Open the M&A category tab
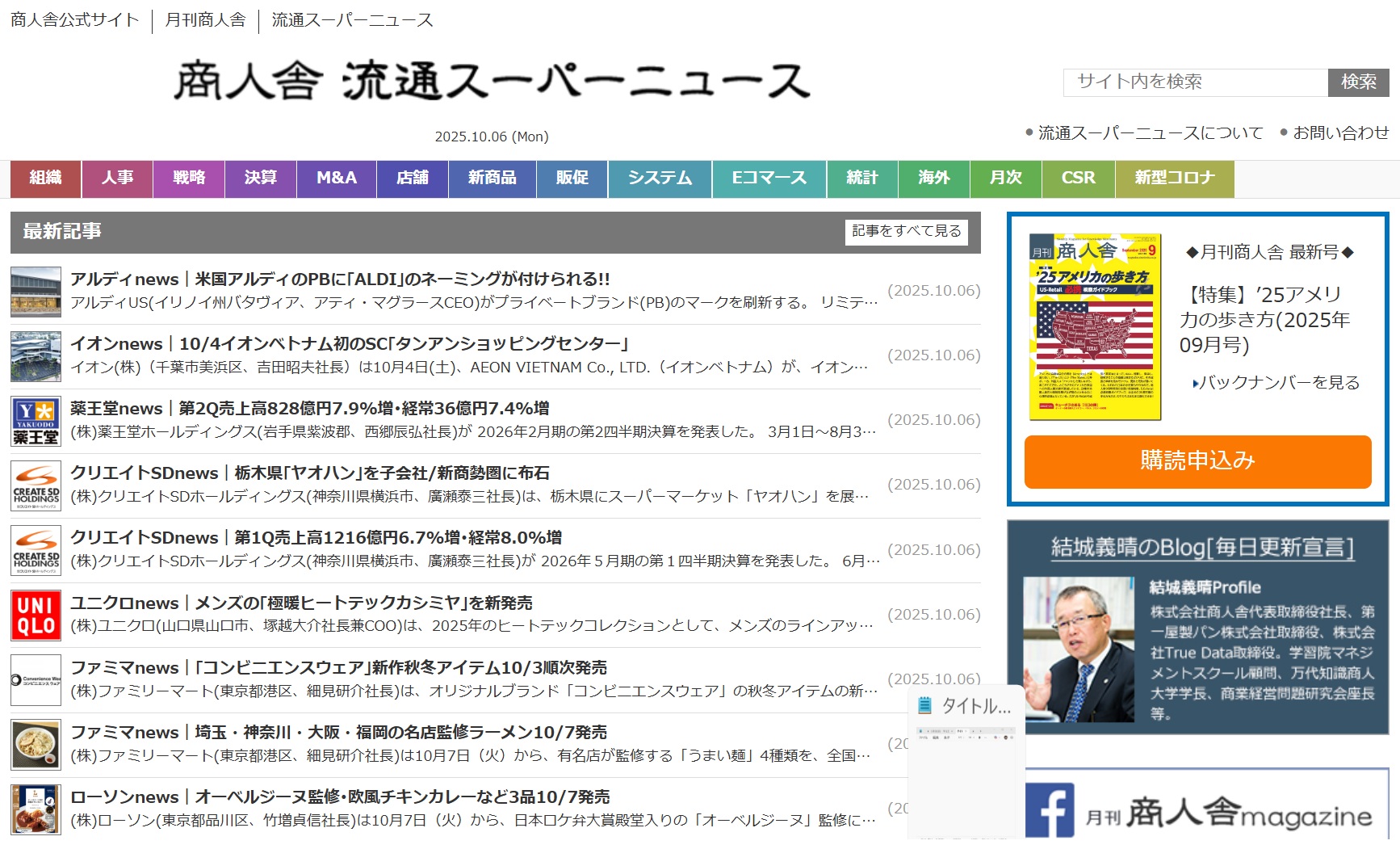This screenshot has height=849, width=1400. [336, 179]
